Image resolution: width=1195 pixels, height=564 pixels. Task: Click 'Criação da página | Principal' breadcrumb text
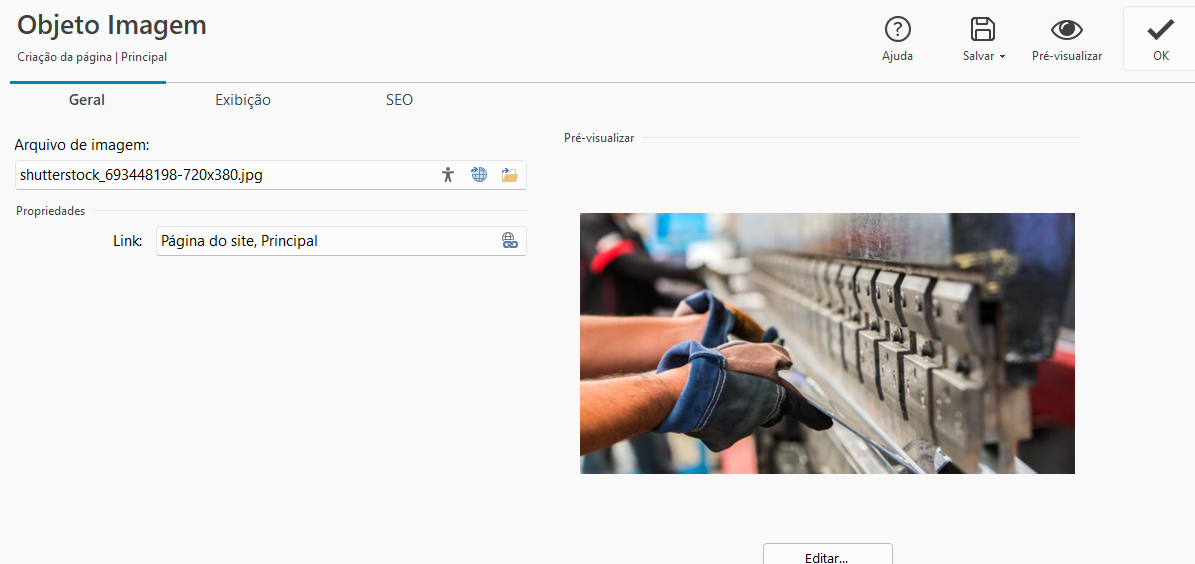(x=91, y=56)
